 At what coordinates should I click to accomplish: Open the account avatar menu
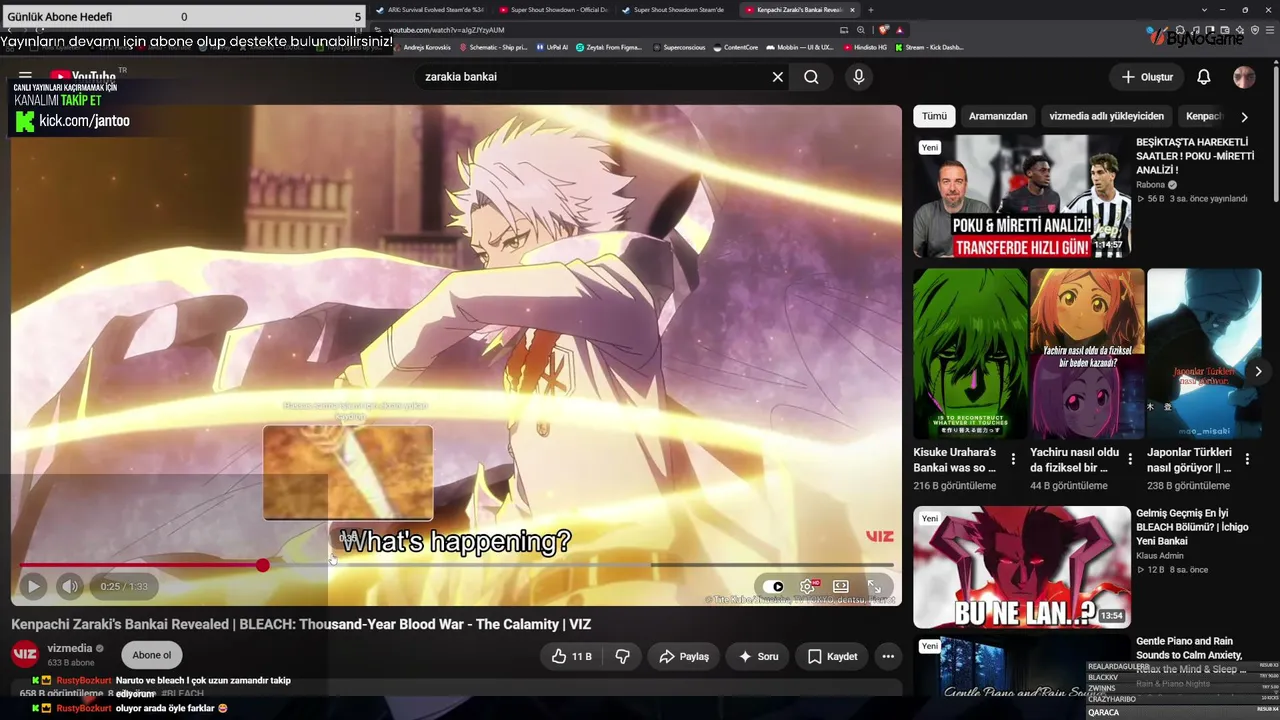coord(1244,77)
